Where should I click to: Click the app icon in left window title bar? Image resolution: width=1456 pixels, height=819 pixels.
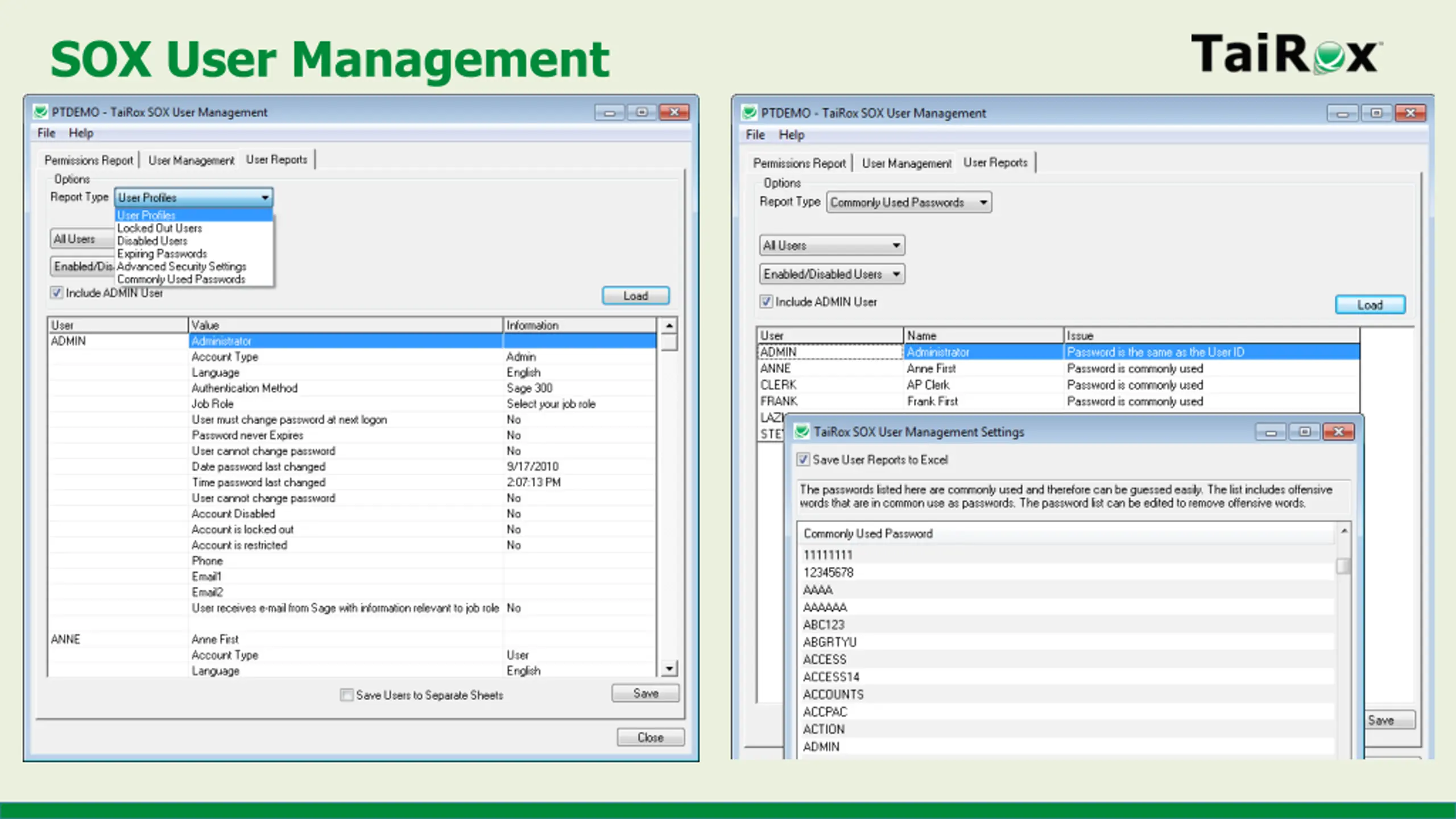(40, 111)
